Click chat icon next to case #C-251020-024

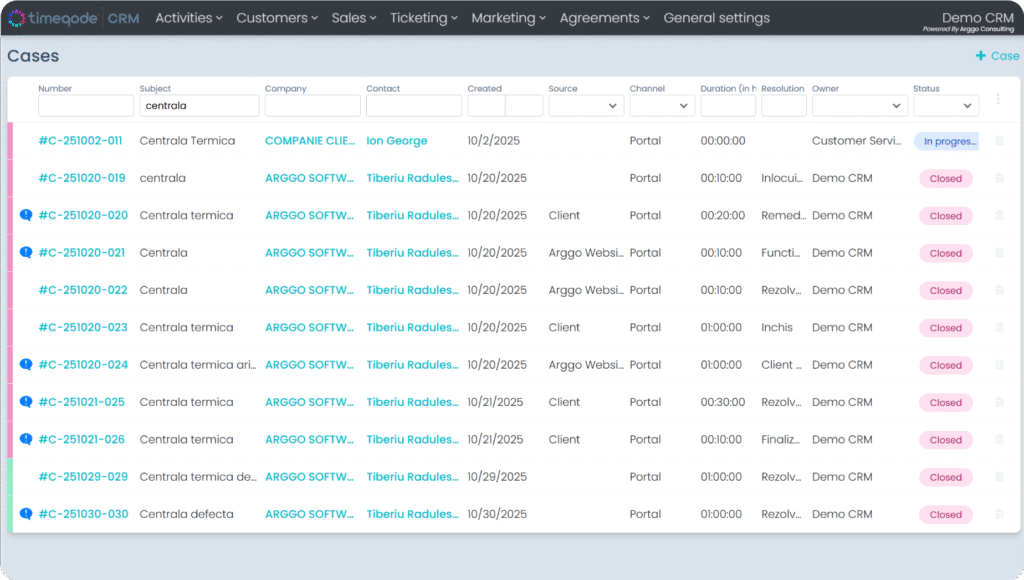pos(26,365)
